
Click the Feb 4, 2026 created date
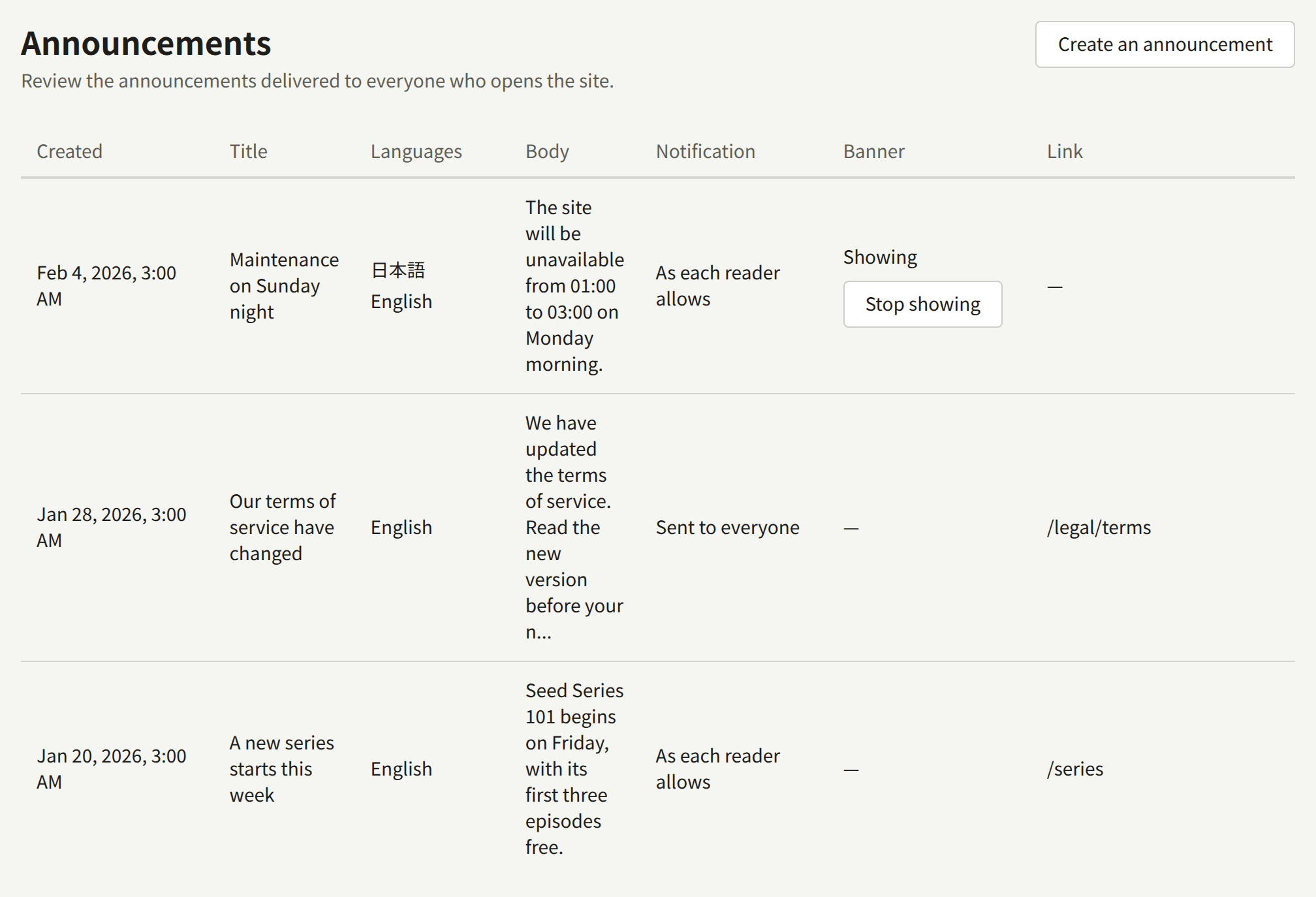pyautogui.click(x=106, y=286)
